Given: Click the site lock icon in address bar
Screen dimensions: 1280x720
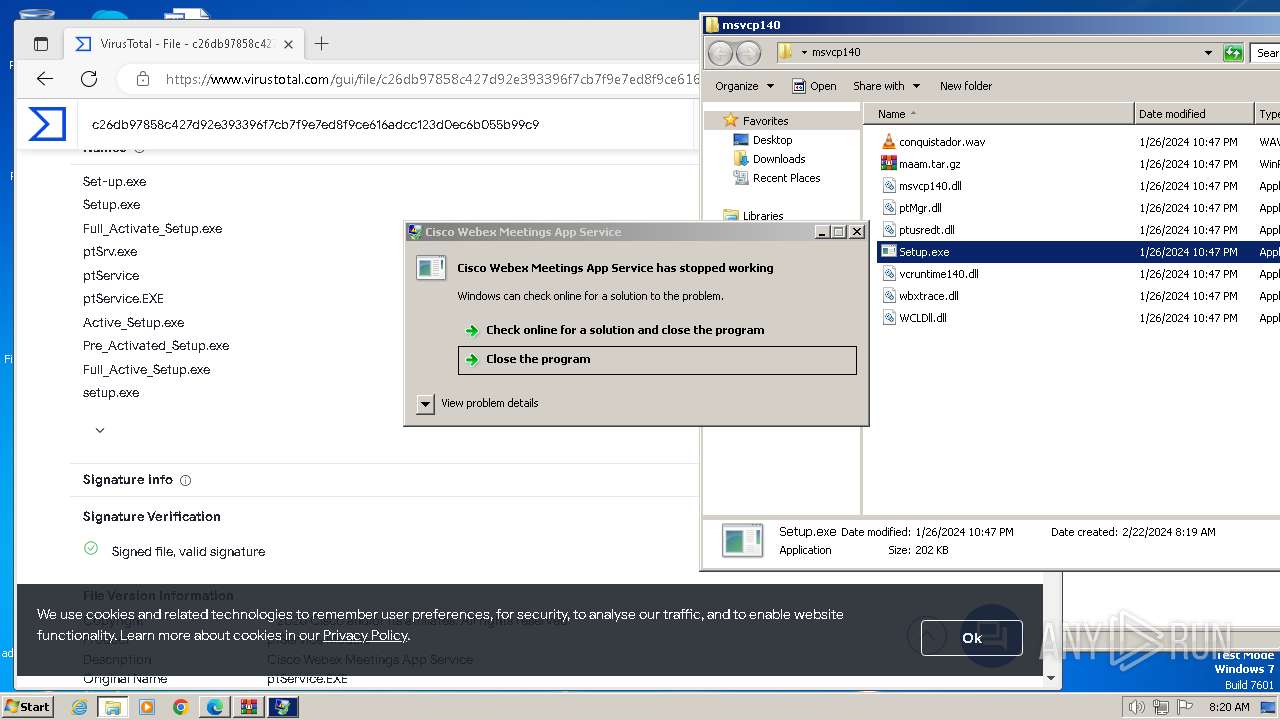Looking at the screenshot, I should pyautogui.click(x=143, y=79).
